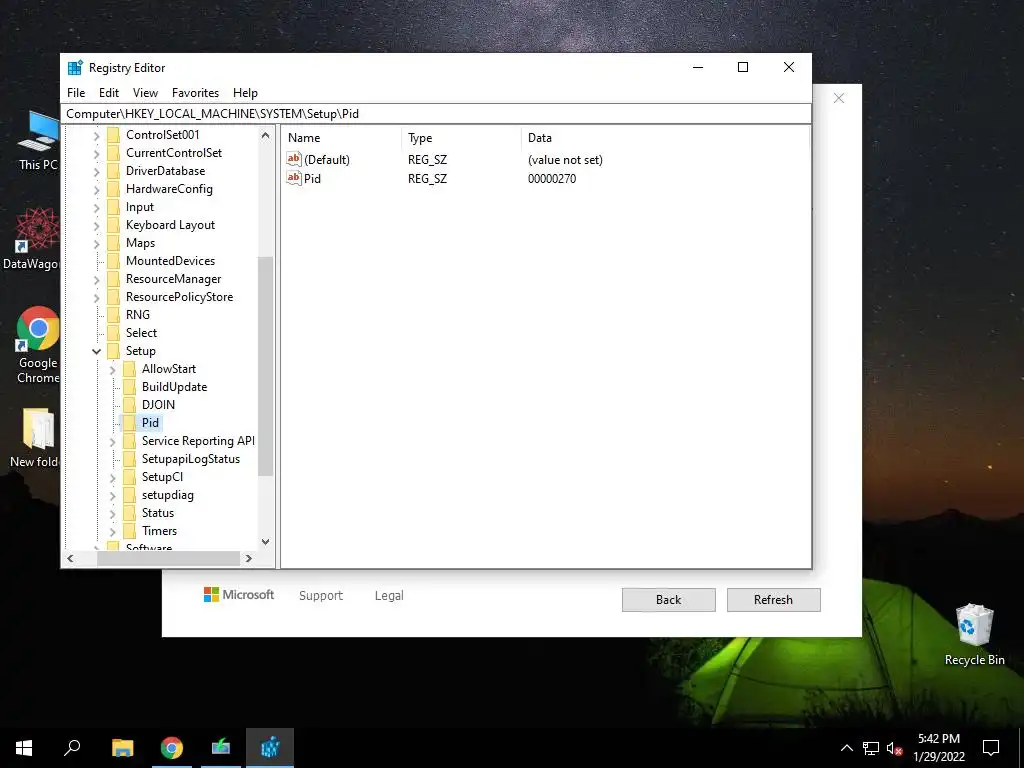The image size is (1024, 768).
Task: Click the taskbar clock showing 5:42 PM
Action: tap(939, 748)
